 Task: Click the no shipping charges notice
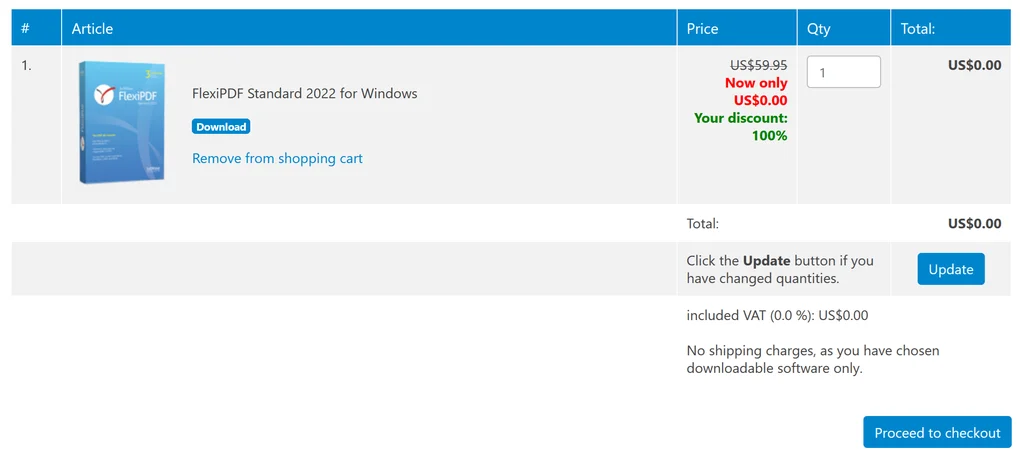click(812, 359)
